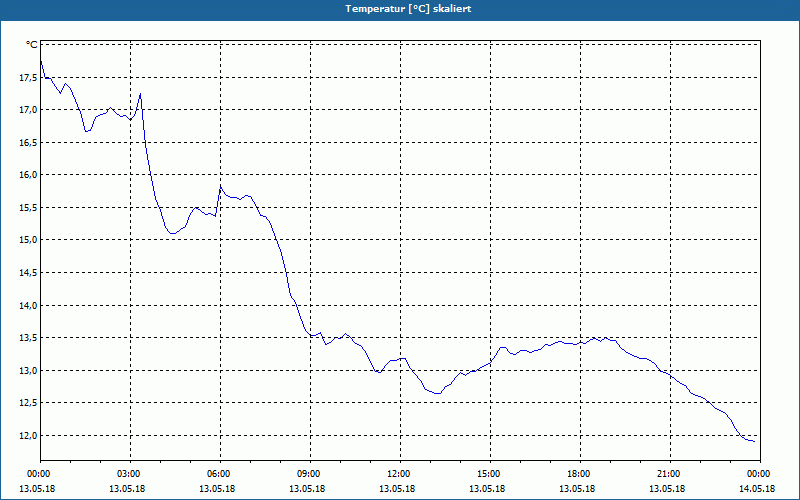The width and height of the screenshot is (800, 500).
Task: Click the 15:00 time label on the x-axis
Action: [x=488, y=474]
